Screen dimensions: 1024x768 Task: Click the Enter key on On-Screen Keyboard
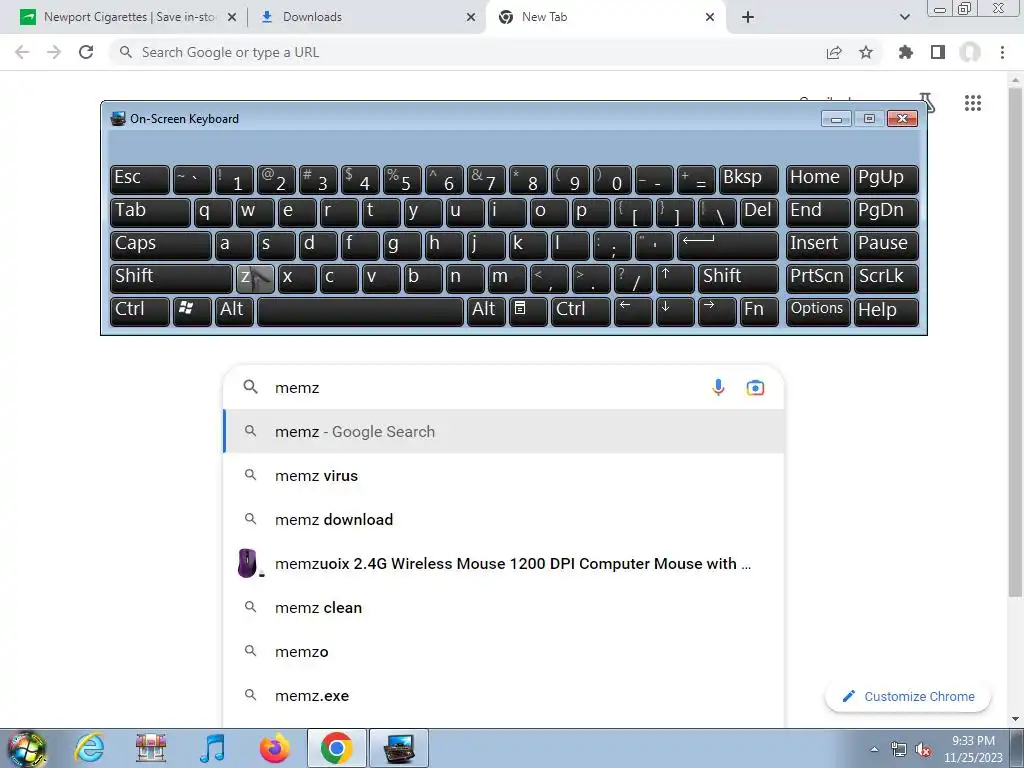[x=728, y=245]
